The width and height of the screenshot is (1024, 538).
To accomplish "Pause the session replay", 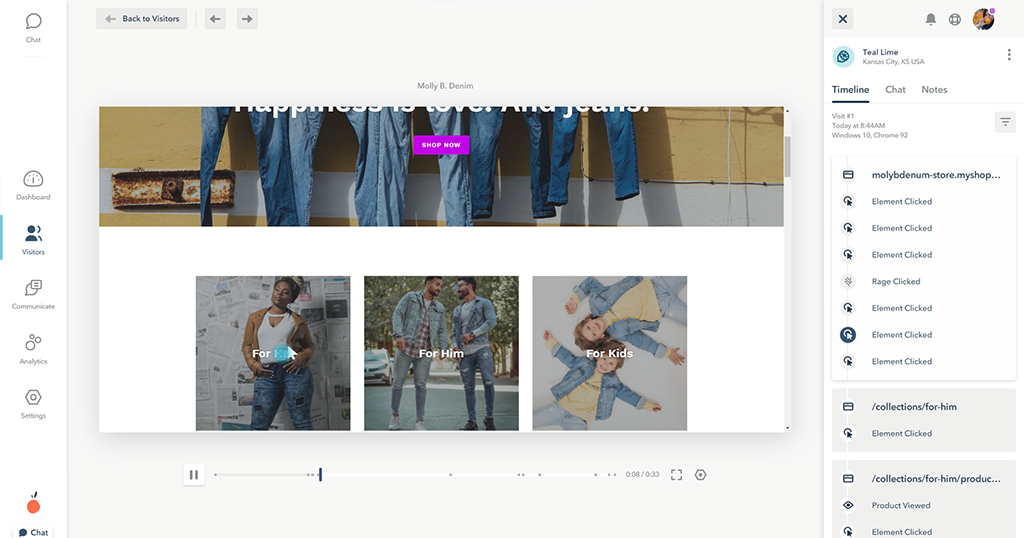I will click(194, 475).
